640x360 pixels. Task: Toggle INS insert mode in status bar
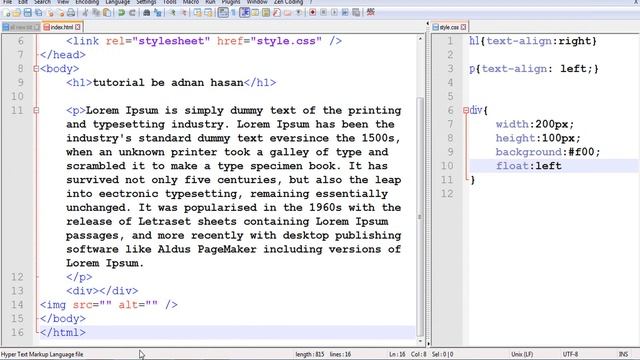623,354
